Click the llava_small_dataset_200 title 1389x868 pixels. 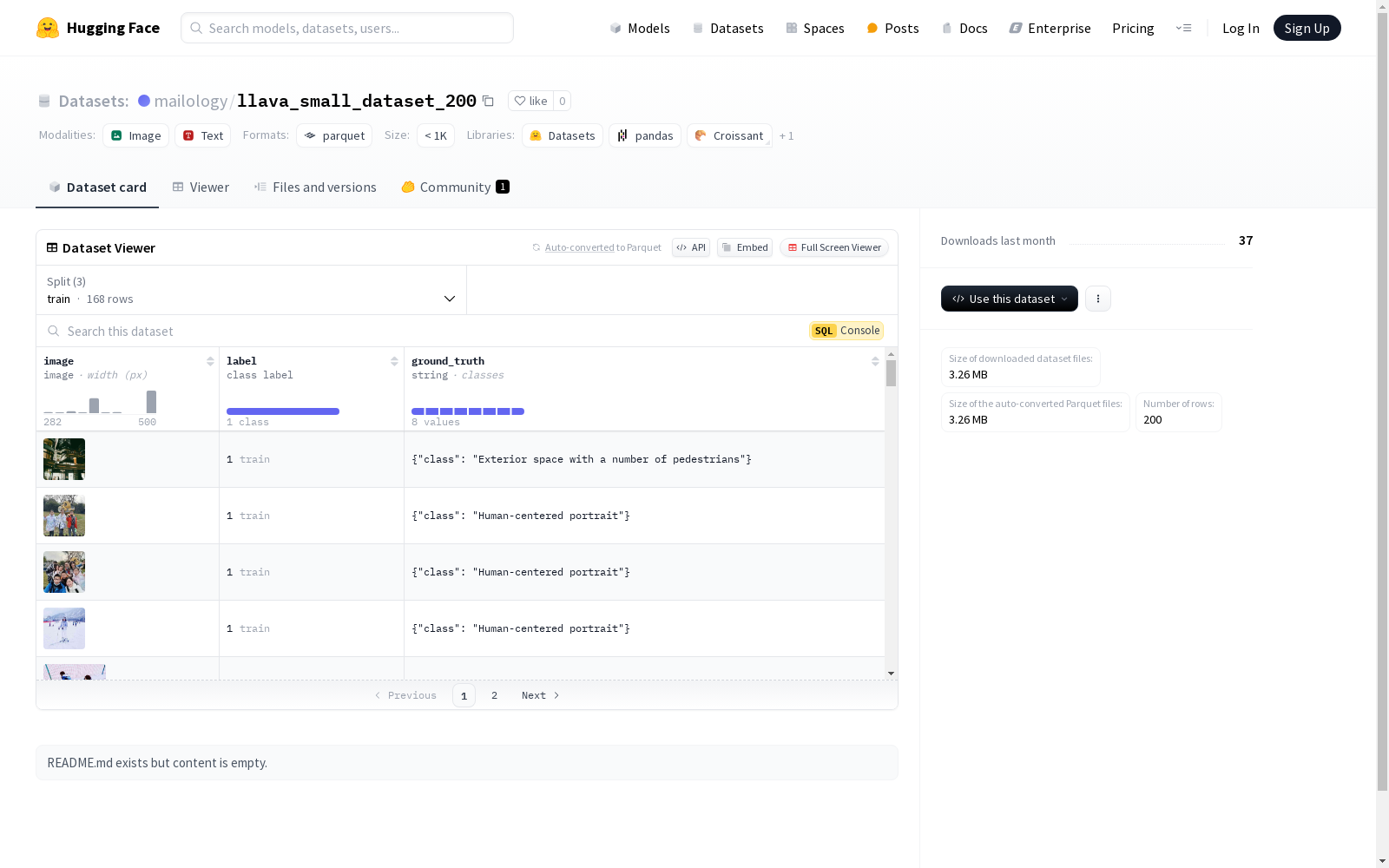pos(357,101)
